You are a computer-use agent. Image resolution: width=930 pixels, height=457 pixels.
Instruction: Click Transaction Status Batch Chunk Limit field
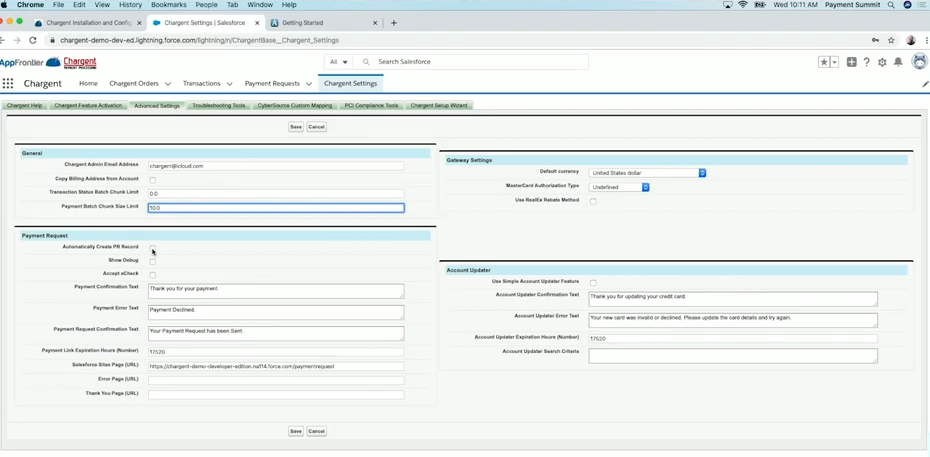tap(276, 194)
